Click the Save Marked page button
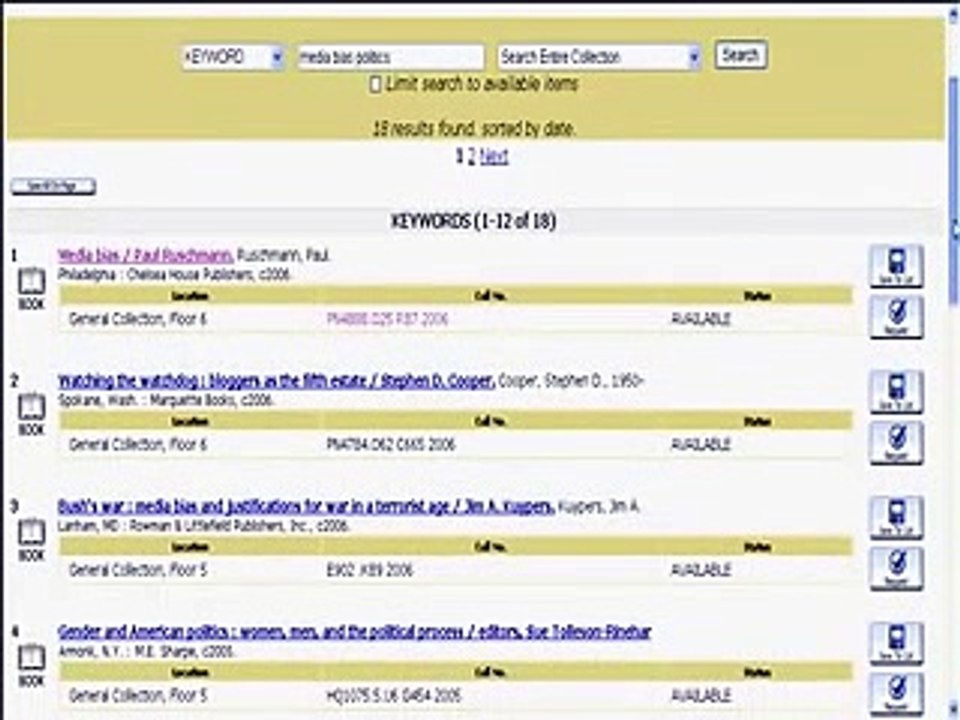 [53, 186]
